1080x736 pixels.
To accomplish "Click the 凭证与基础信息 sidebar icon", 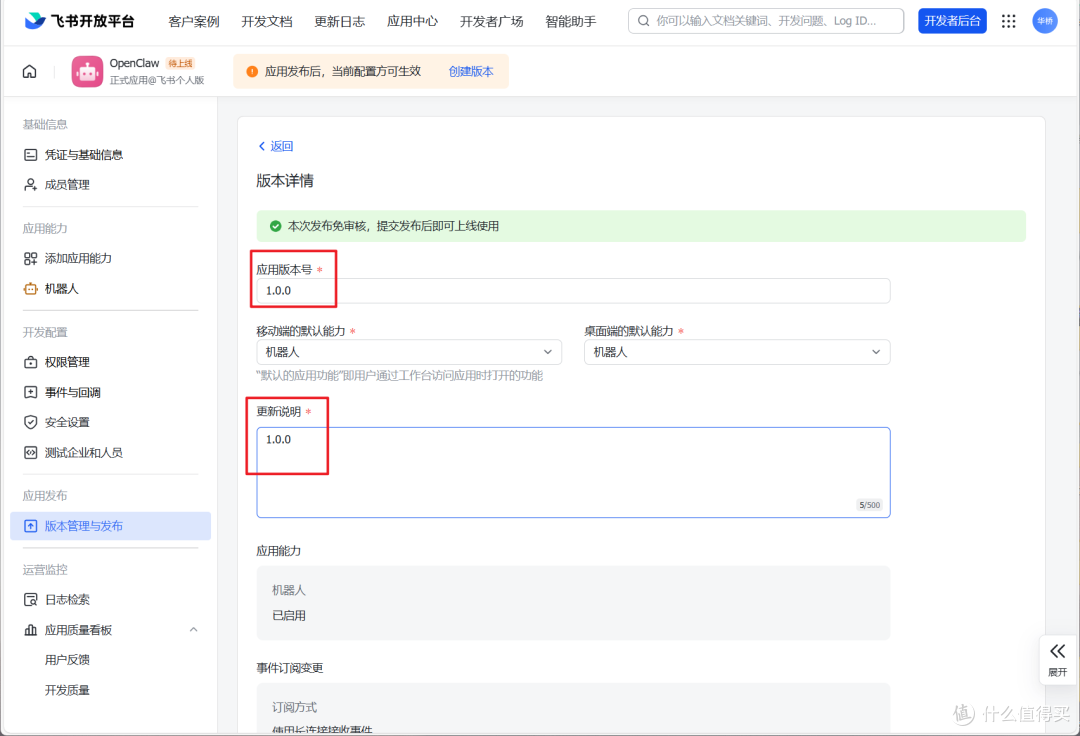I will [30, 155].
